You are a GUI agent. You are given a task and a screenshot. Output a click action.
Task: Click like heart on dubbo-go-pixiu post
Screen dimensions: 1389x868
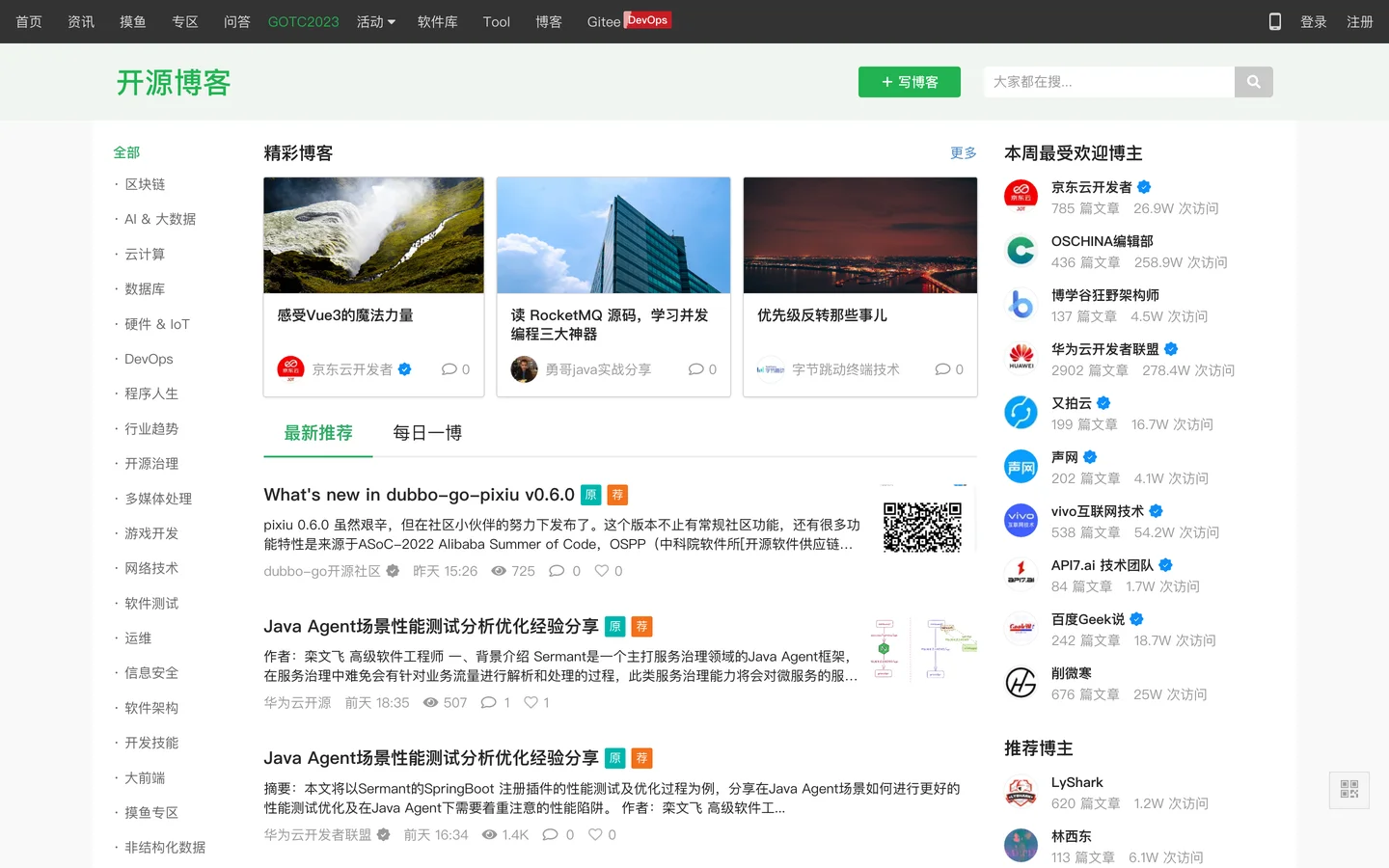coord(602,571)
